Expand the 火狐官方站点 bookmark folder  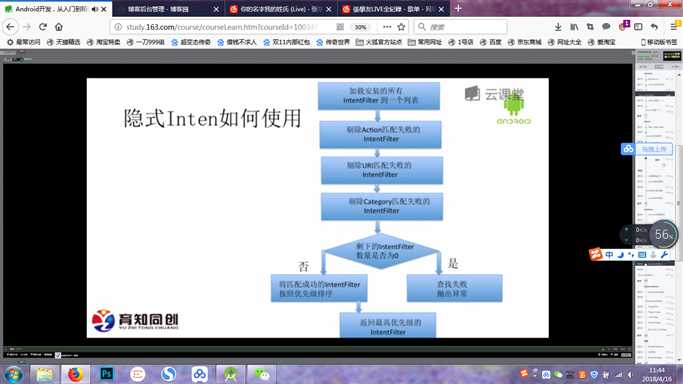(379, 42)
